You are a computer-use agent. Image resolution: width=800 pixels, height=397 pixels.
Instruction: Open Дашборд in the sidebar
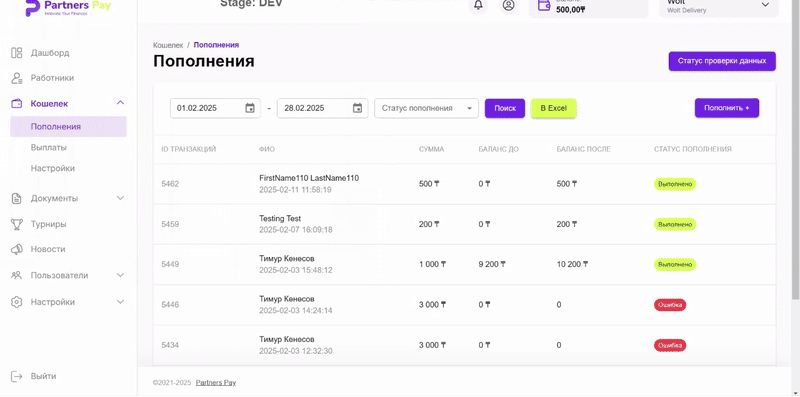(x=50, y=53)
